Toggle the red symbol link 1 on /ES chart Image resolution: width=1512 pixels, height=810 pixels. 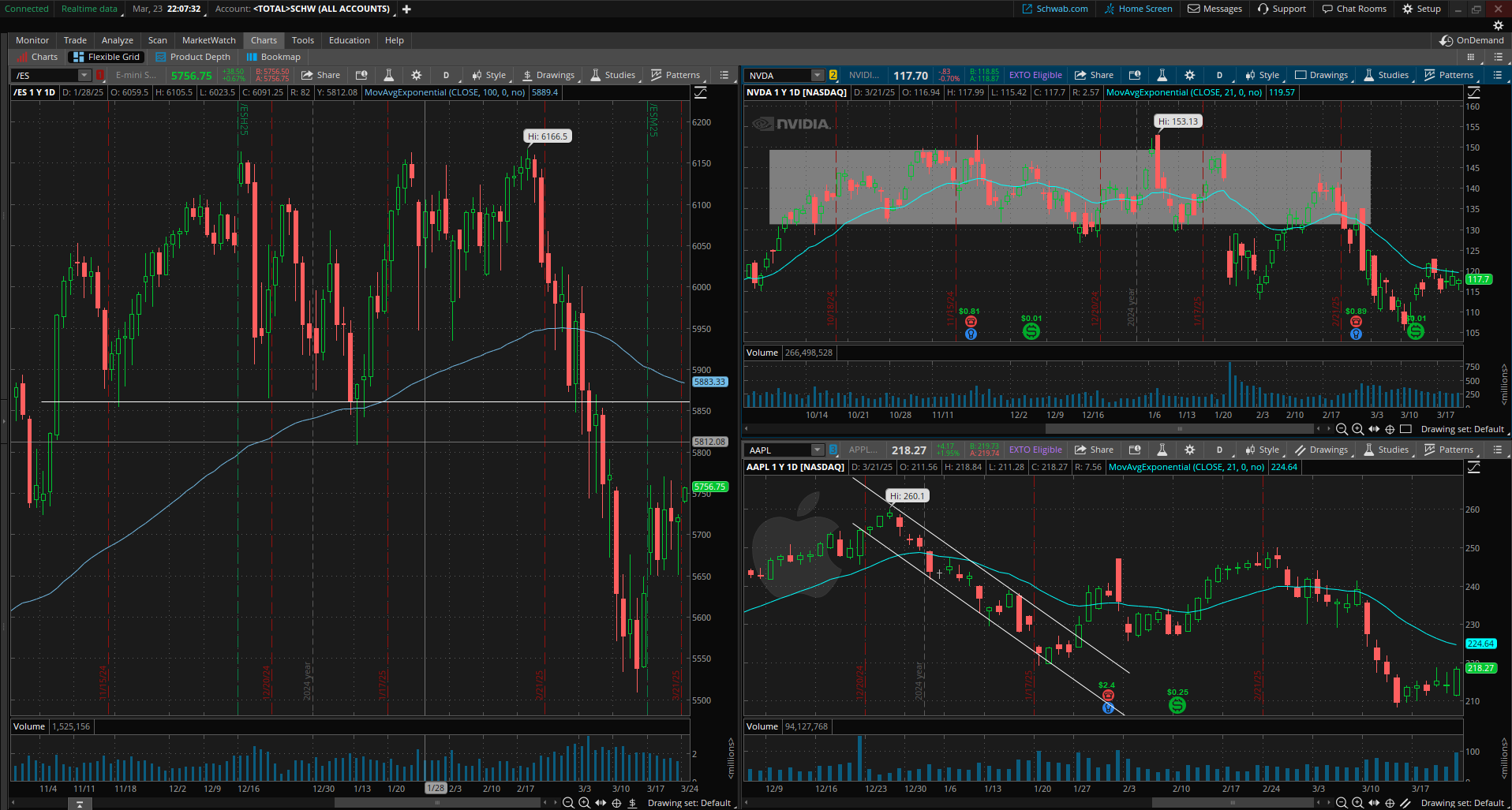[x=100, y=75]
